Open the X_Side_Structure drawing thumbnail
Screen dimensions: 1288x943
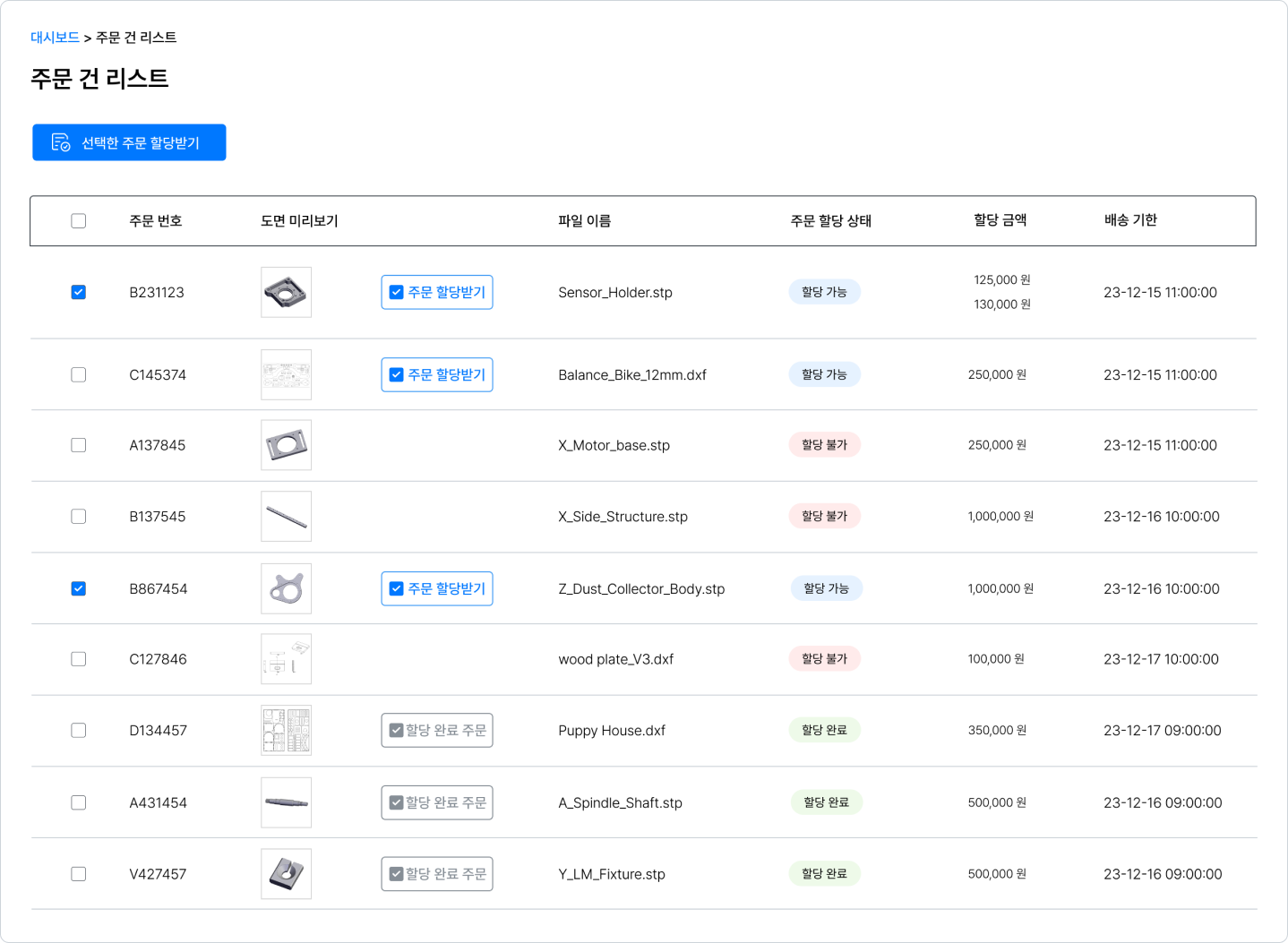(287, 517)
